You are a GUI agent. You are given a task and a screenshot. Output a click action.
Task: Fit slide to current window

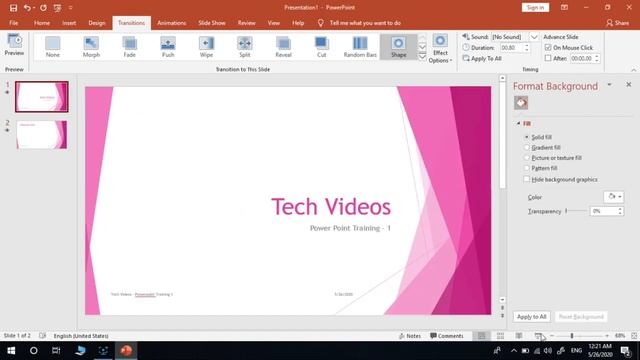(634, 336)
